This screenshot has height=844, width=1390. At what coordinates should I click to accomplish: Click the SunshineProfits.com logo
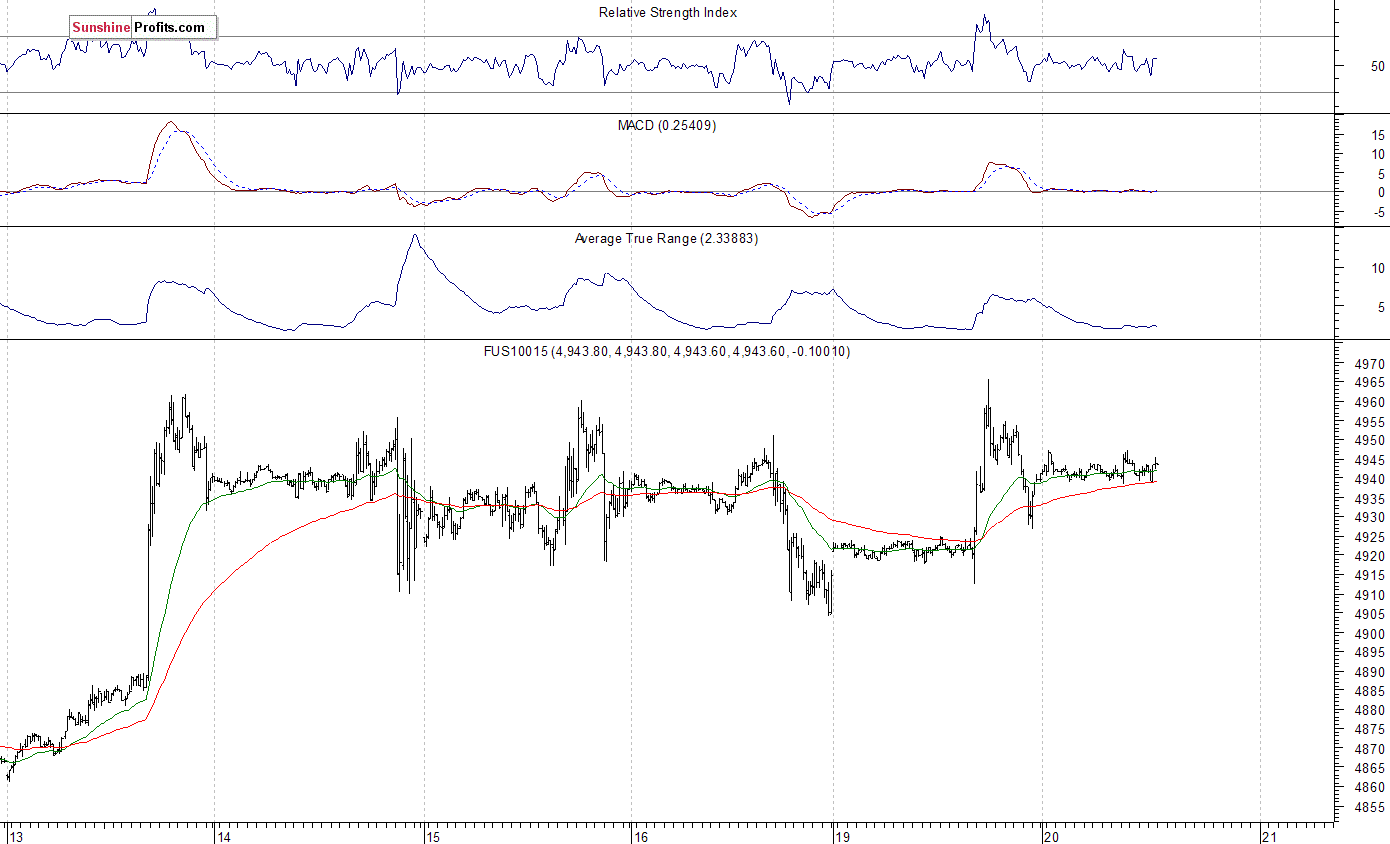point(142,27)
